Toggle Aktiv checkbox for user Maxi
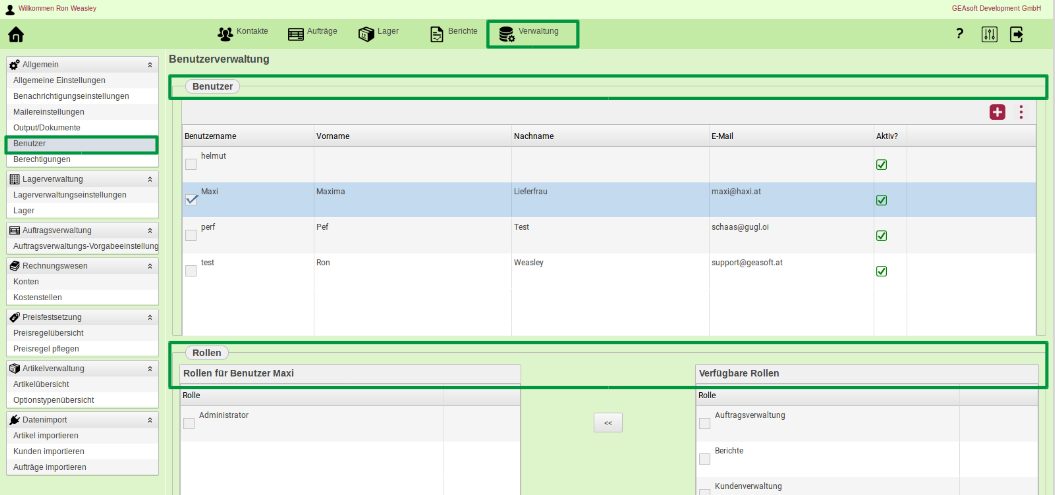The height and width of the screenshot is (495, 1055). (882, 200)
